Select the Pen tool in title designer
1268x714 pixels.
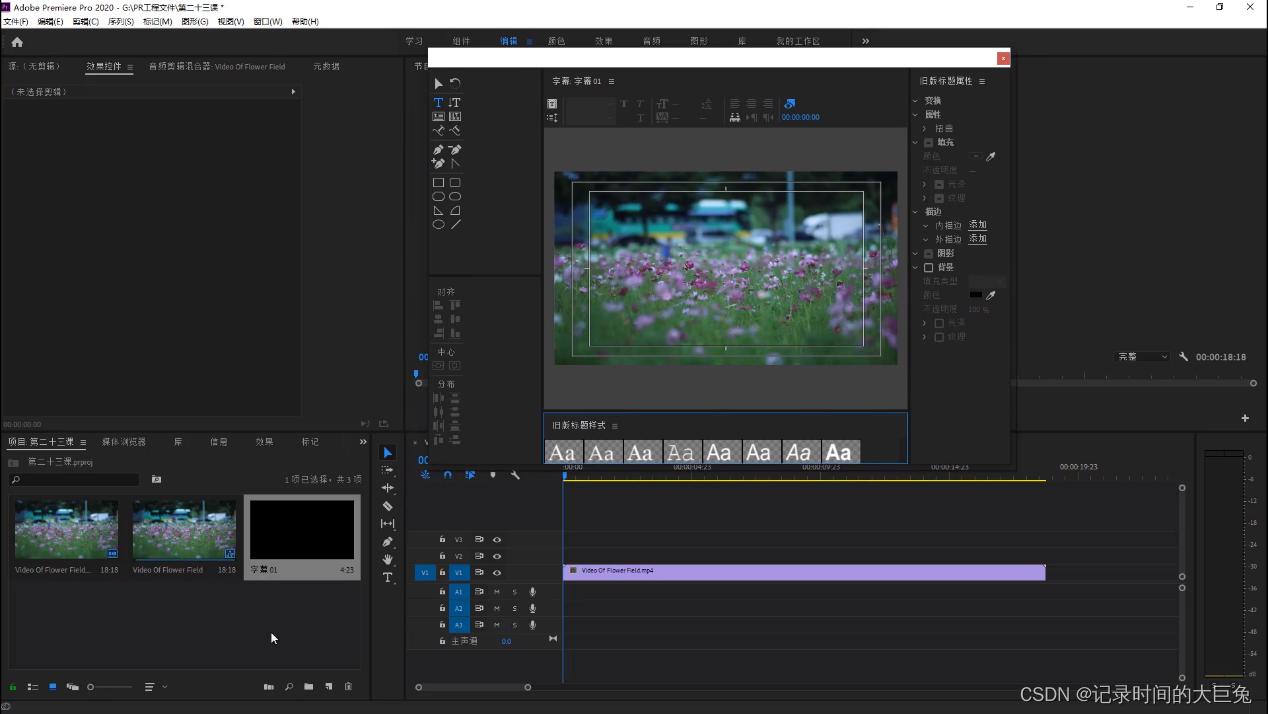438,150
